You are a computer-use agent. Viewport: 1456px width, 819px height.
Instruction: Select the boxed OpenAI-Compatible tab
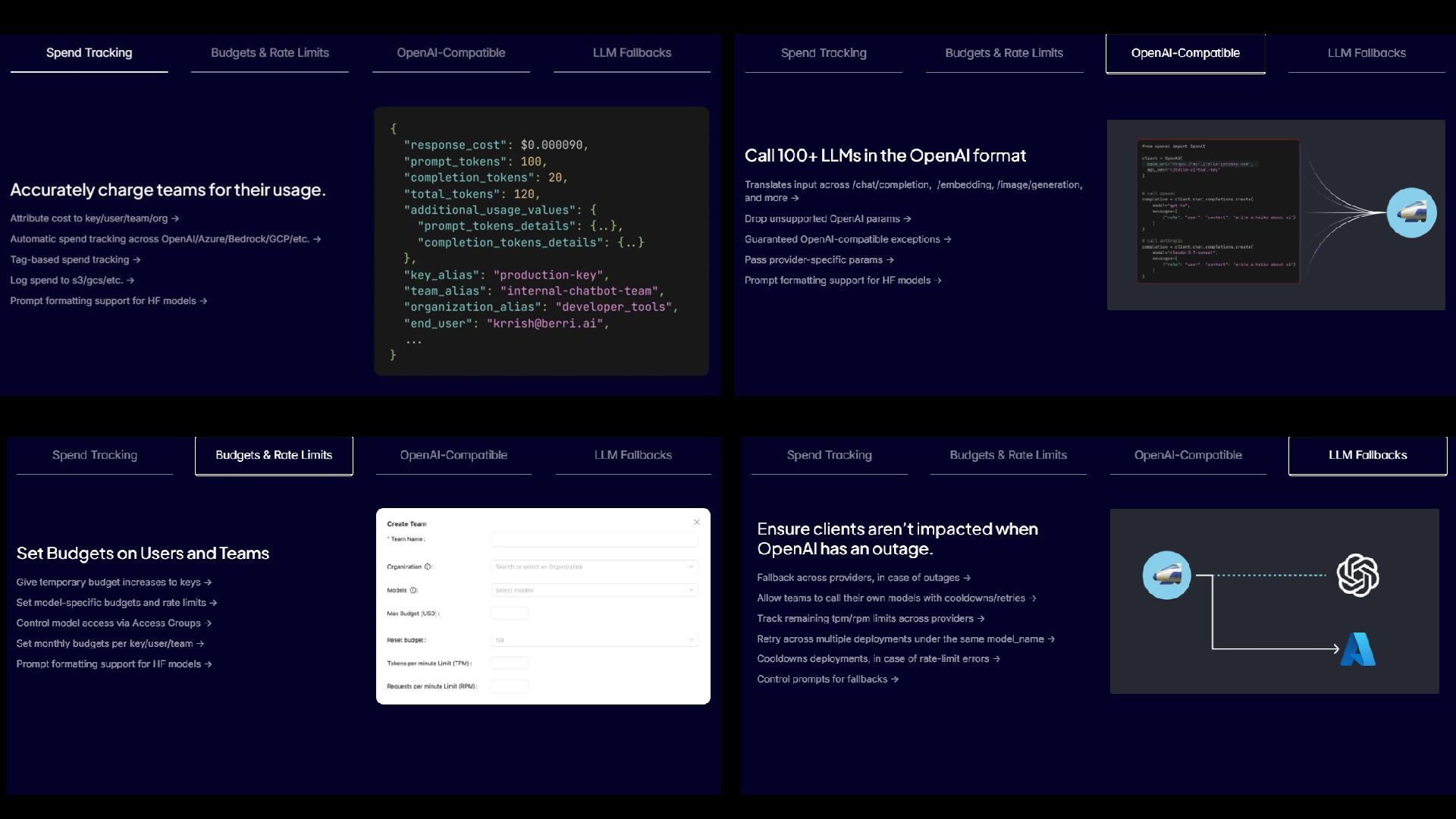[1185, 53]
